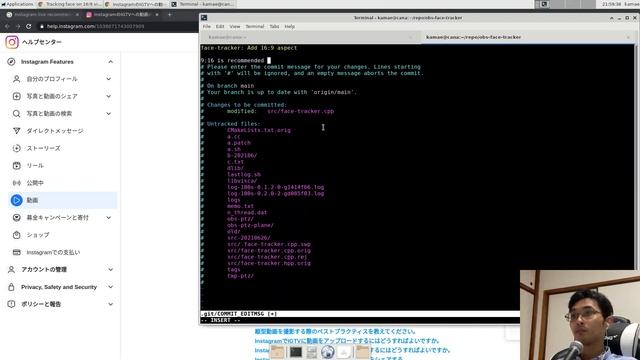640x360 pixels.
Task: Open 公開中 help topic
Action: 35,183
